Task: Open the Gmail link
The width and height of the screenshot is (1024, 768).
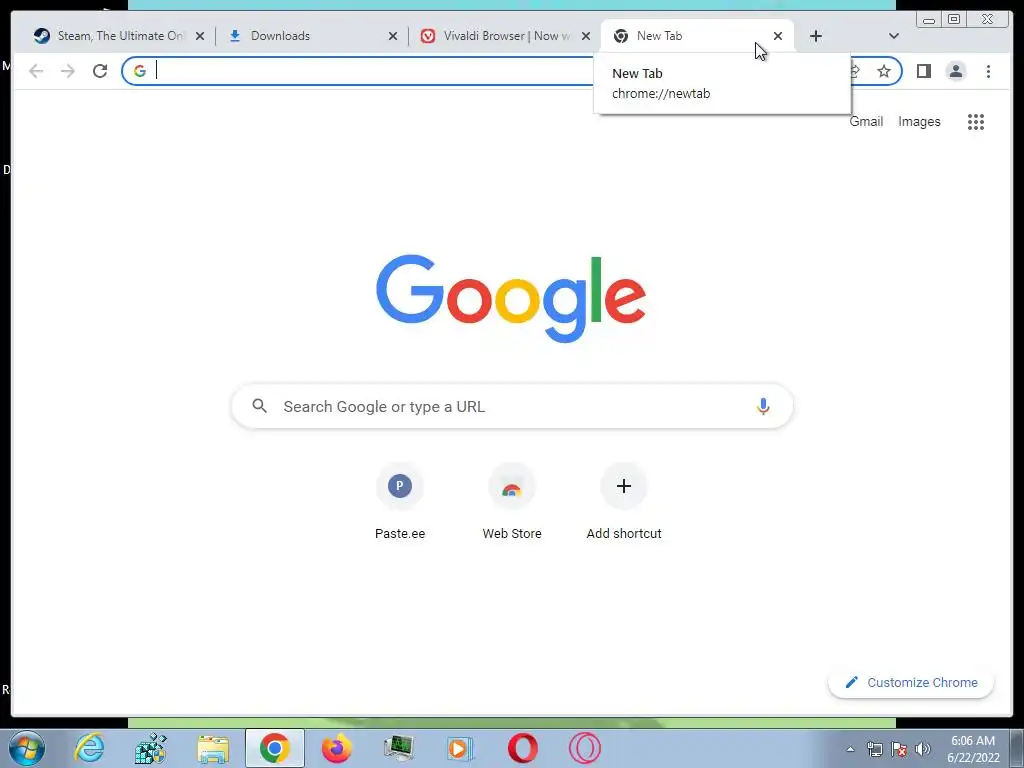Action: (866, 121)
